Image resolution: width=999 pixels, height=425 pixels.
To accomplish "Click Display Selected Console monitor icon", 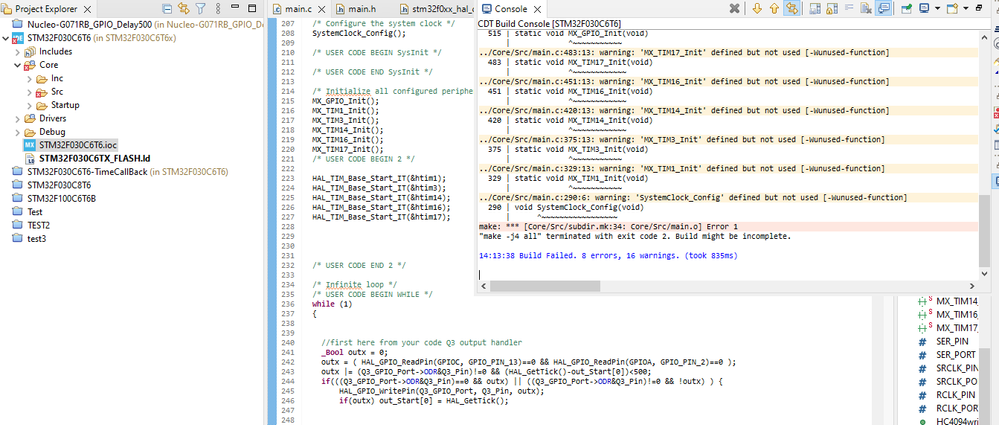I will (x=924, y=8).
